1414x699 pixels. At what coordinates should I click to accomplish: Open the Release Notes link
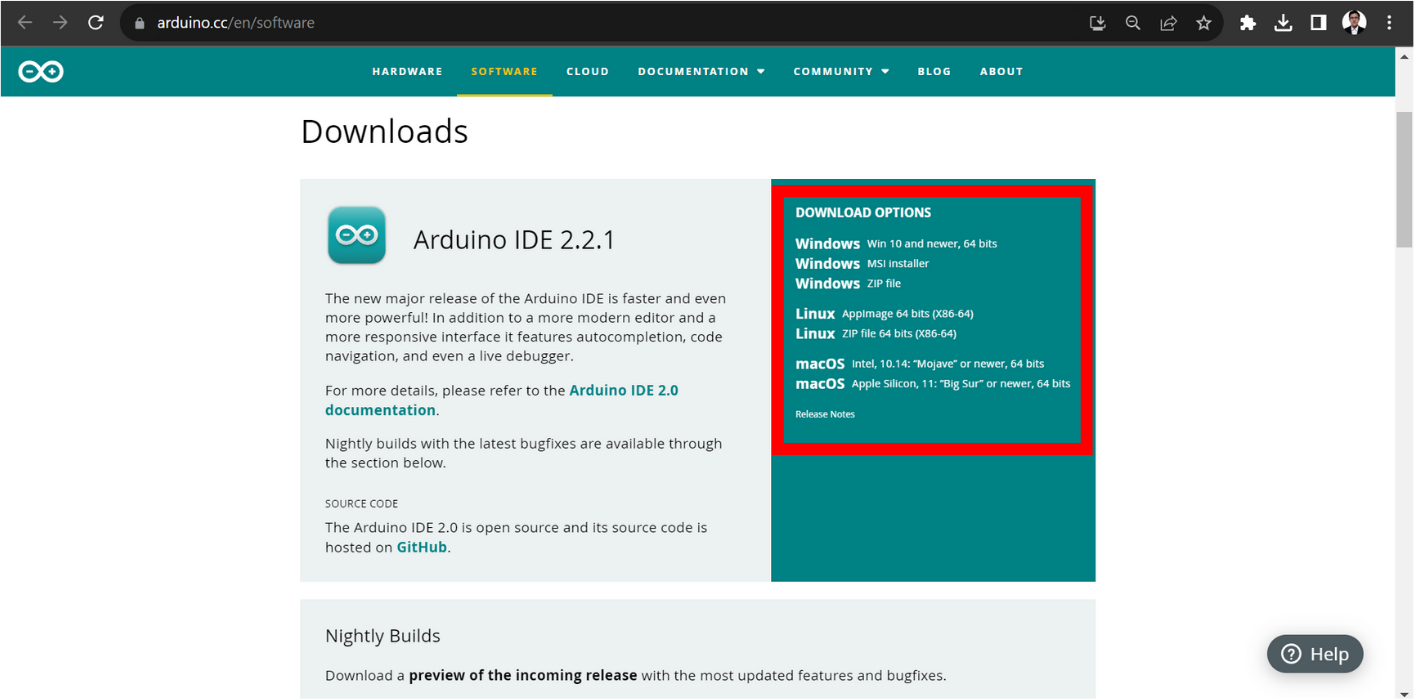pyautogui.click(x=825, y=414)
